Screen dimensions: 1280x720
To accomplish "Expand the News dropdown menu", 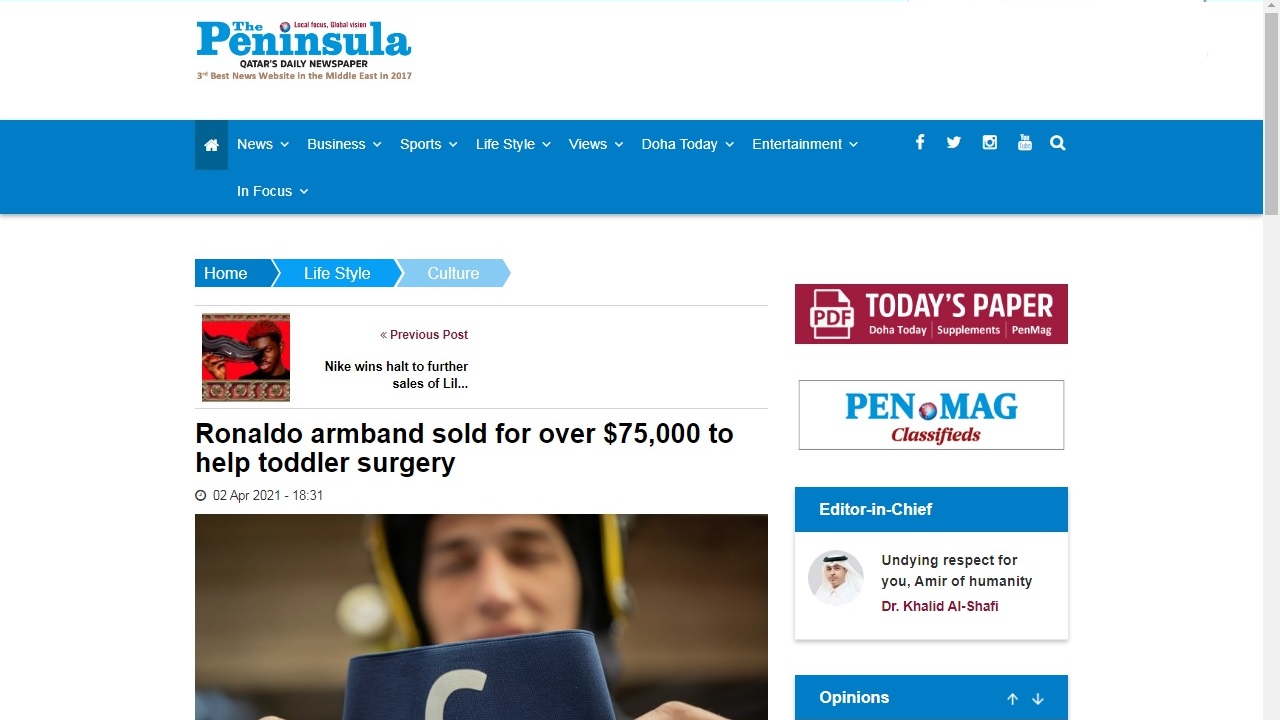I will [263, 144].
